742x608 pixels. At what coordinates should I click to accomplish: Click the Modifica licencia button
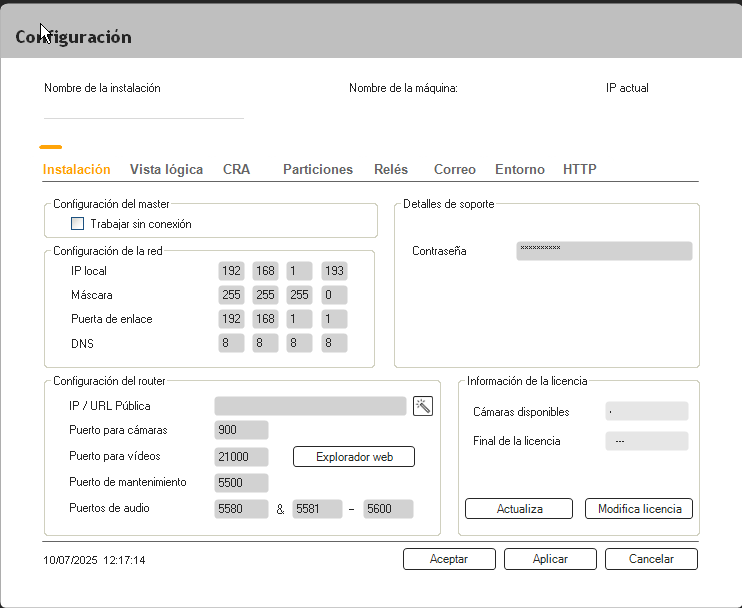click(x=638, y=509)
